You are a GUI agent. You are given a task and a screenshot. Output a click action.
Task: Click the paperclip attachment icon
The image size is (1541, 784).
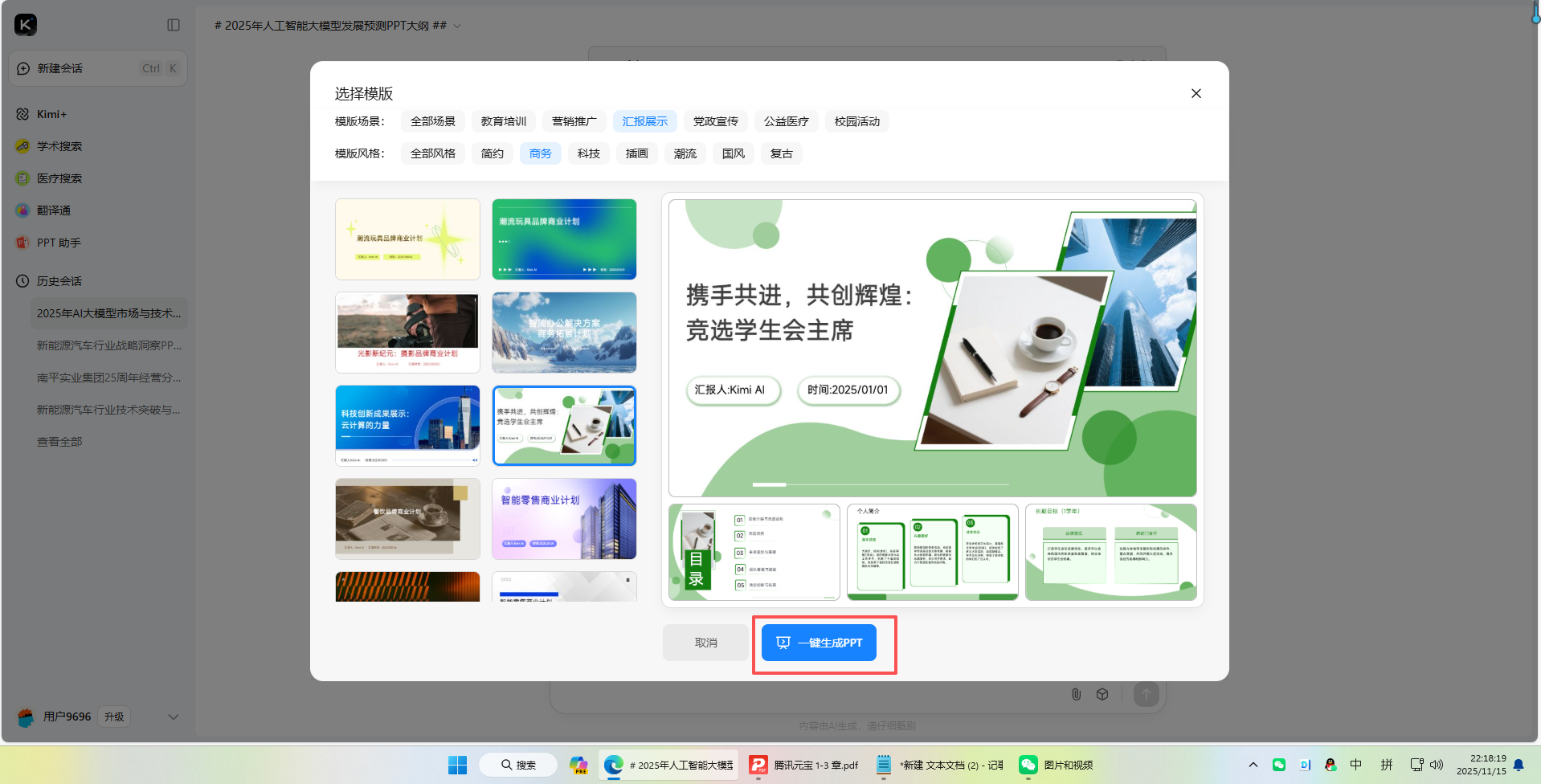(1076, 694)
